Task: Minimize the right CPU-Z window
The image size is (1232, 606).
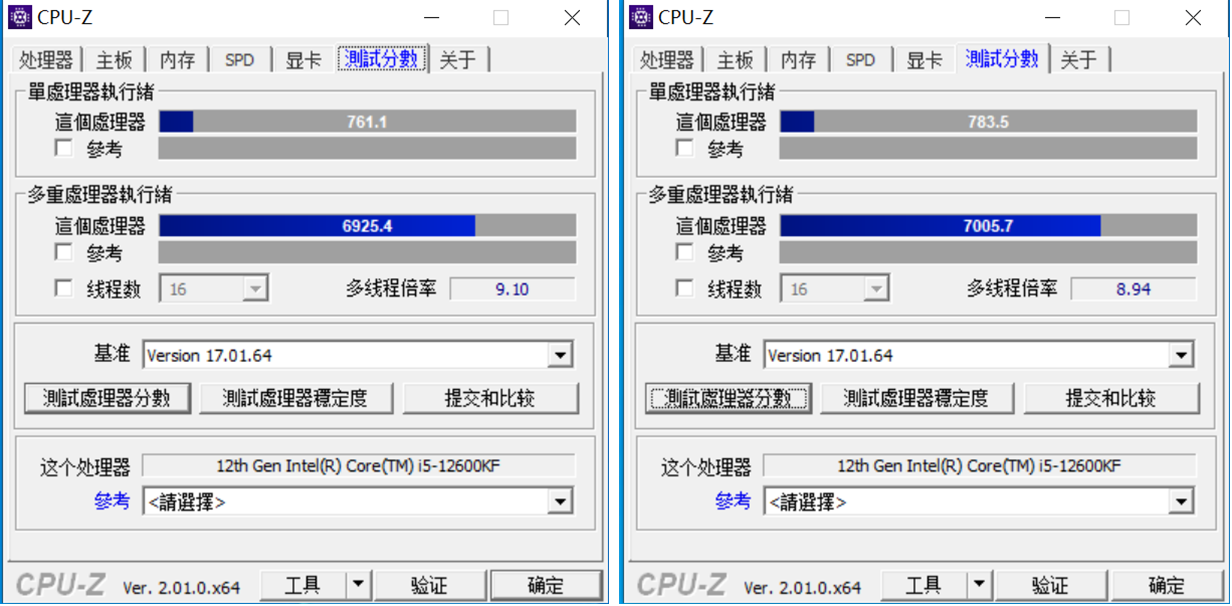Action: 1052,18
